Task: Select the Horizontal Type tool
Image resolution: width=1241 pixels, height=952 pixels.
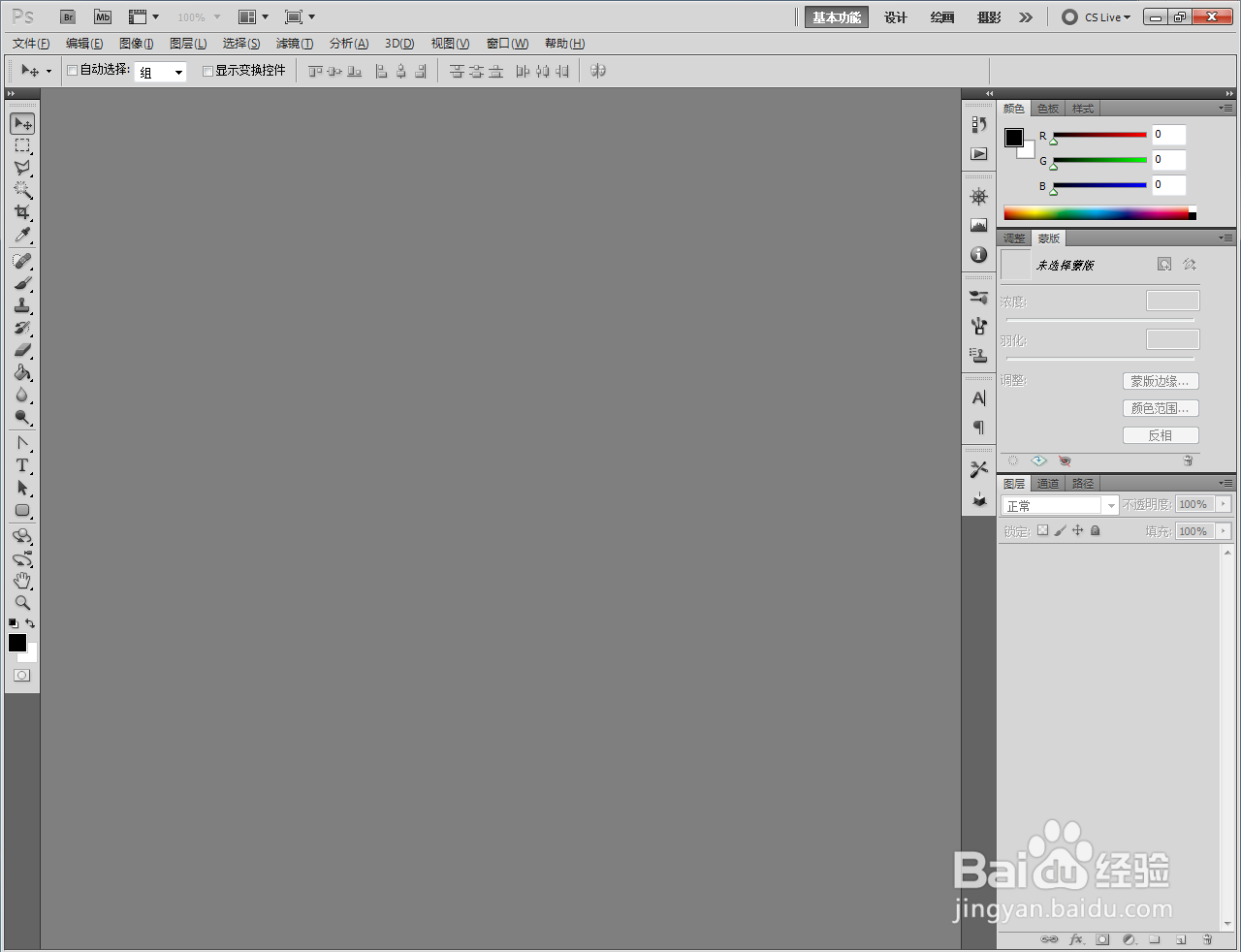Action: click(21, 465)
